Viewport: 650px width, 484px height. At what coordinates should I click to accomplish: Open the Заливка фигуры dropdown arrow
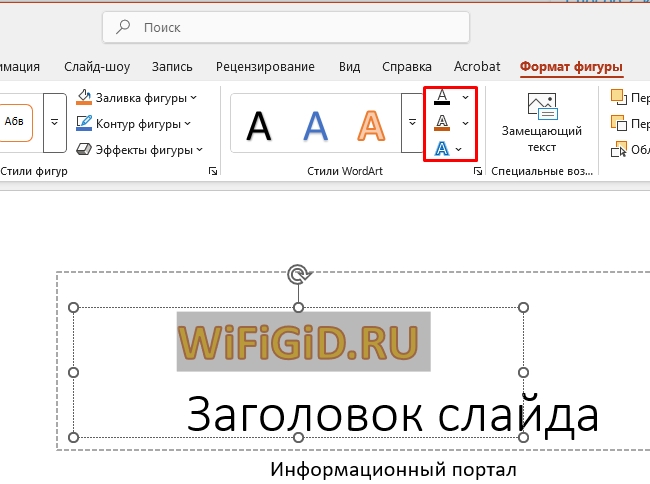tap(194, 98)
